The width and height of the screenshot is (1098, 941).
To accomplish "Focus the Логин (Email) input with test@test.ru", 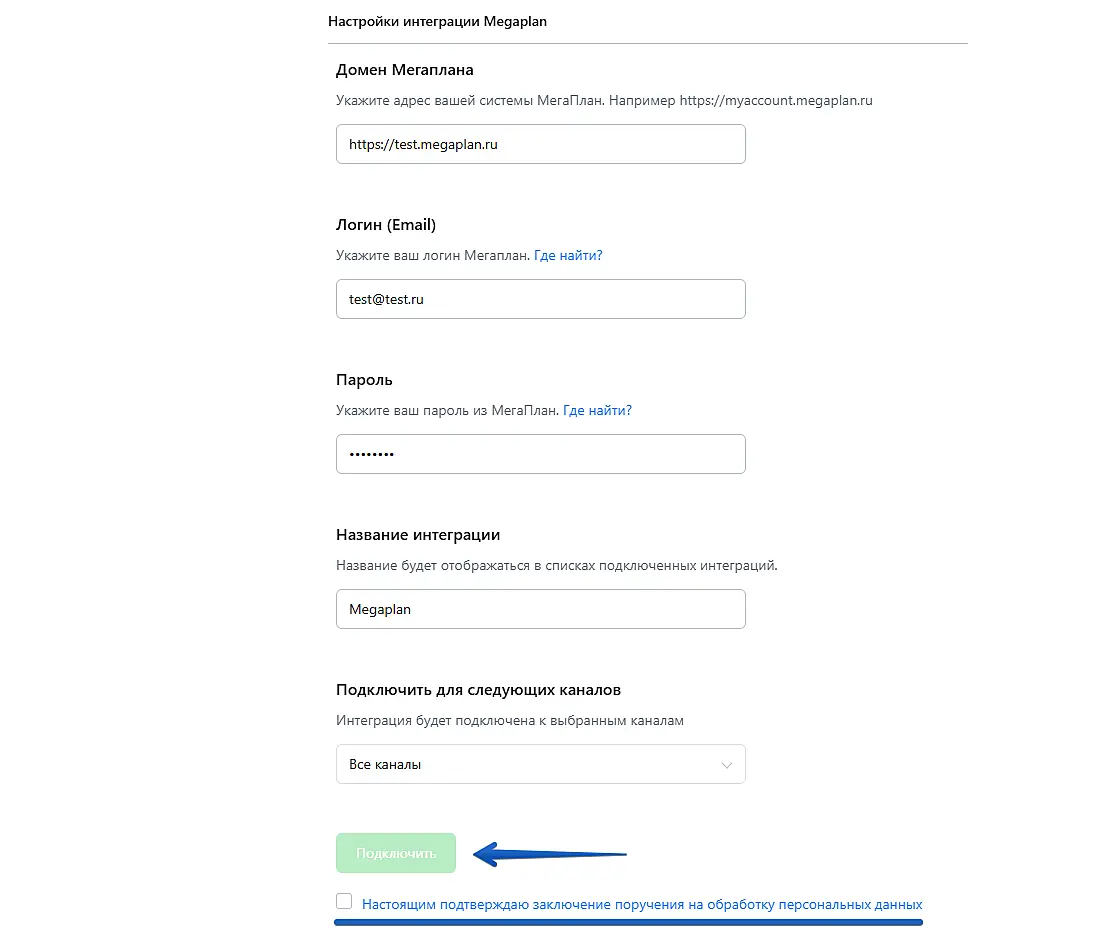I will tap(540, 299).
